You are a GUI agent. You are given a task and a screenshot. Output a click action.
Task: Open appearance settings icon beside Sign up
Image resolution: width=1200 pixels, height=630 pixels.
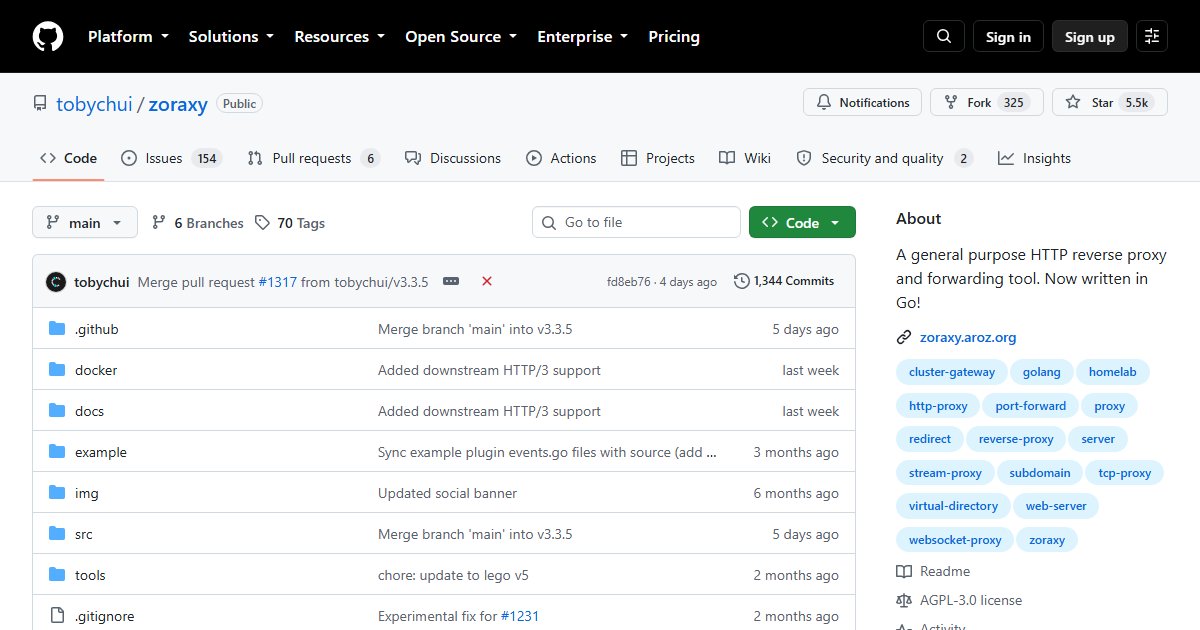pyautogui.click(x=1152, y=37)
